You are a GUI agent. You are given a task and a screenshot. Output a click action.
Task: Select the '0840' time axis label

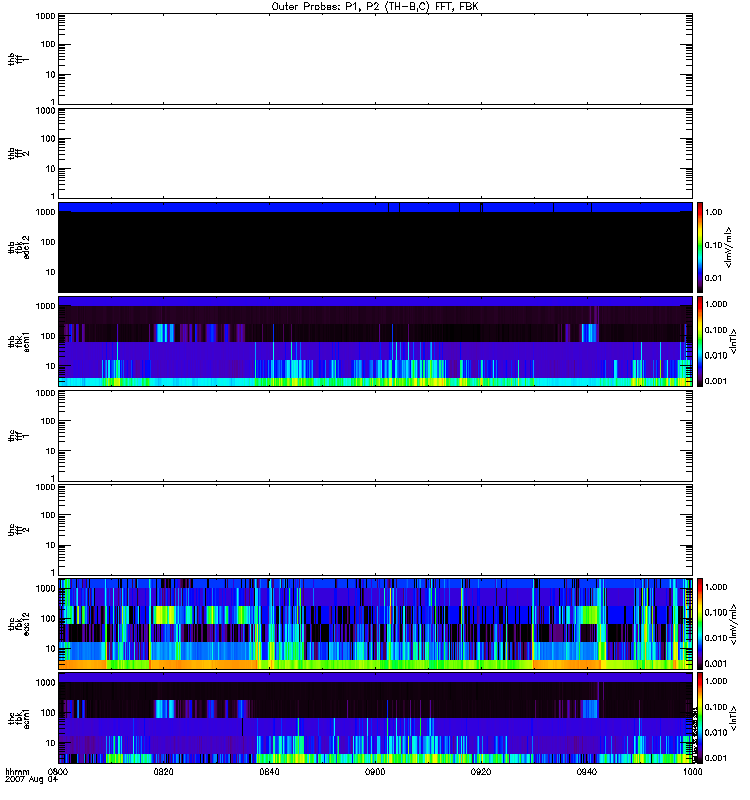click(269, 771)
